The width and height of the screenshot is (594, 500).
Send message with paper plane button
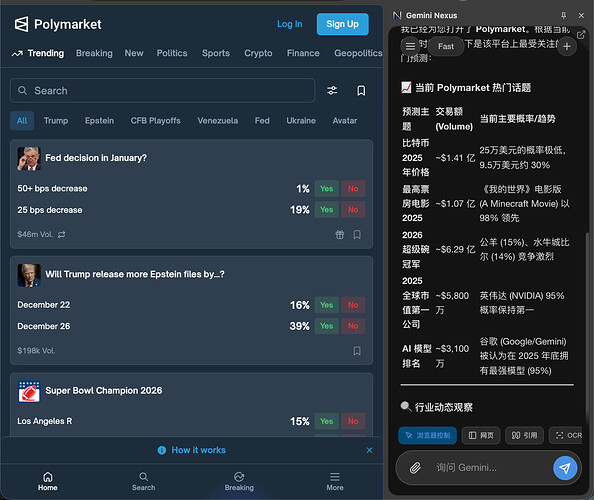click(565, 468)
